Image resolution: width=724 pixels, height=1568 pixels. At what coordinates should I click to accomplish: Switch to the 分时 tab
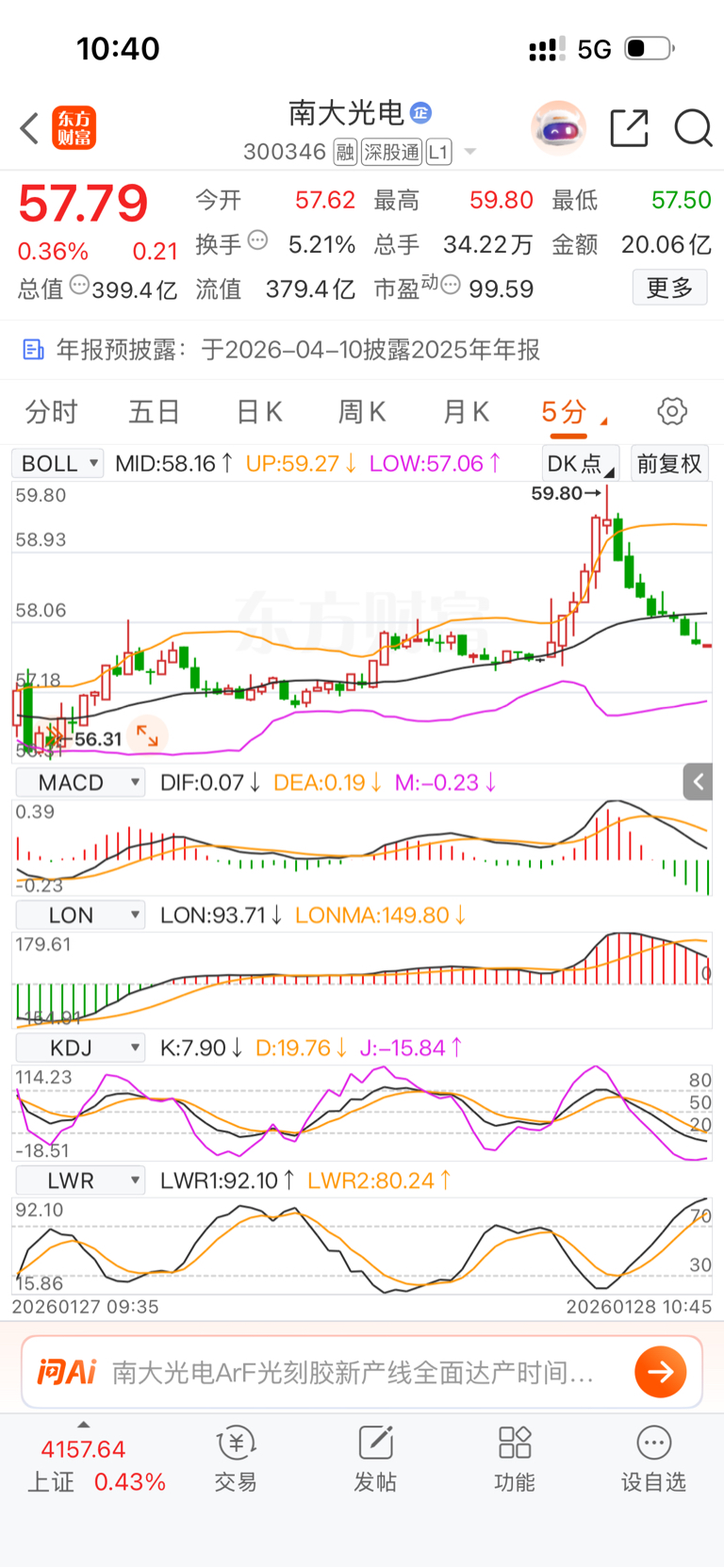tap(52, 412)
